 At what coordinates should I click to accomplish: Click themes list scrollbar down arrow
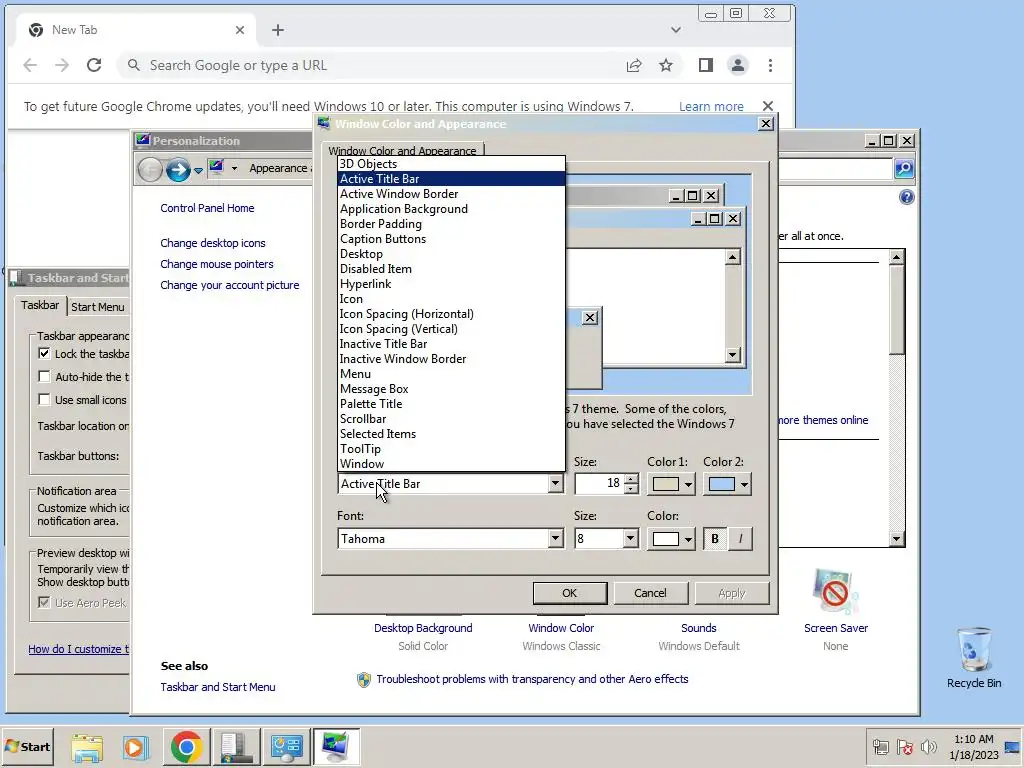[x=897, y=539]
